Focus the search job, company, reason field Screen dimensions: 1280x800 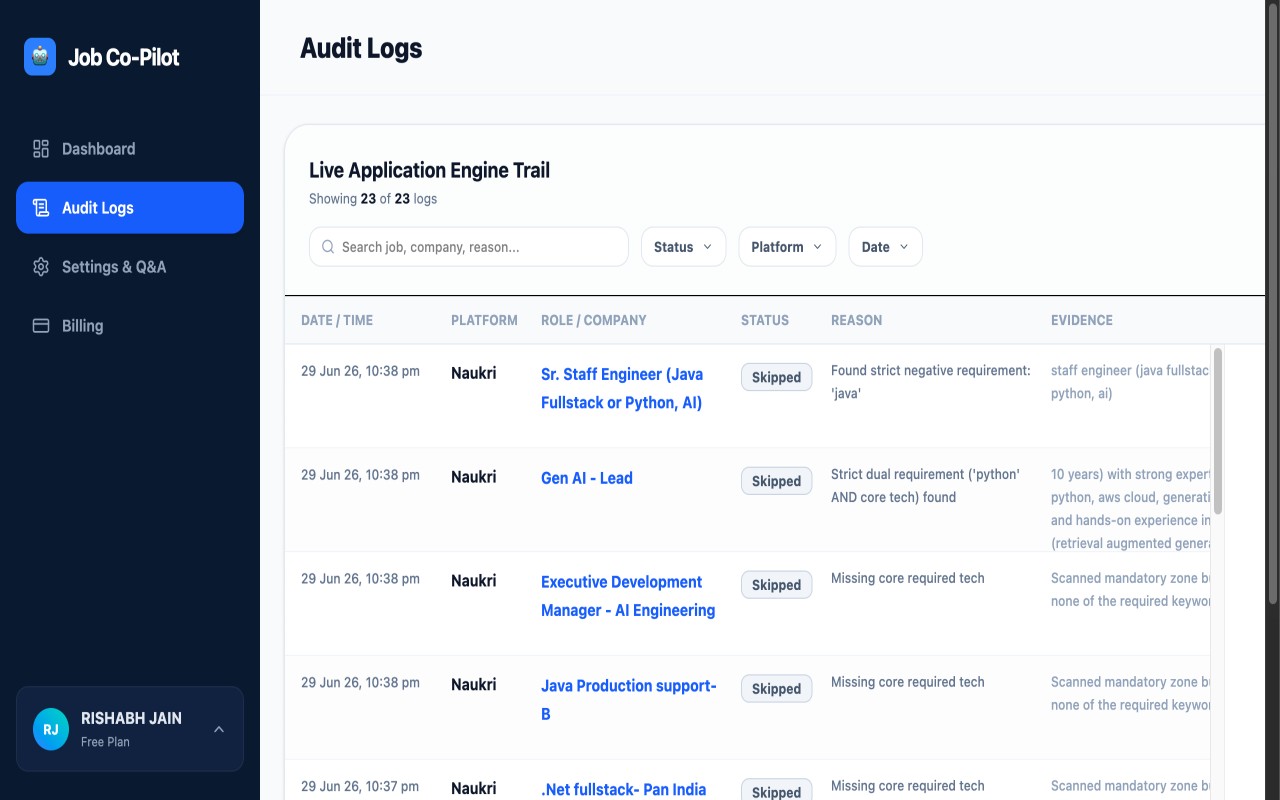pyautogui.click(x=469, y=247)
